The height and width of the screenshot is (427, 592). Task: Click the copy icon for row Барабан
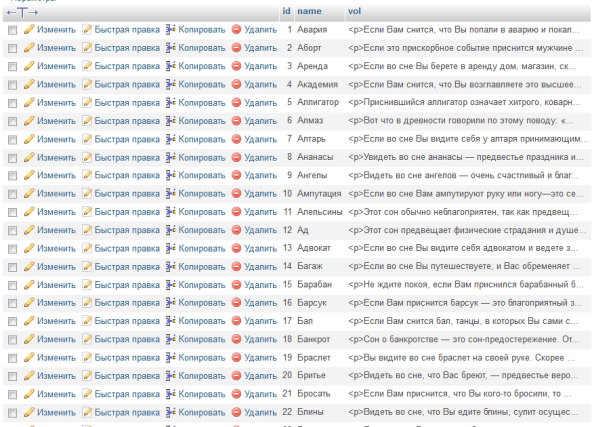[x=171, y=285]
